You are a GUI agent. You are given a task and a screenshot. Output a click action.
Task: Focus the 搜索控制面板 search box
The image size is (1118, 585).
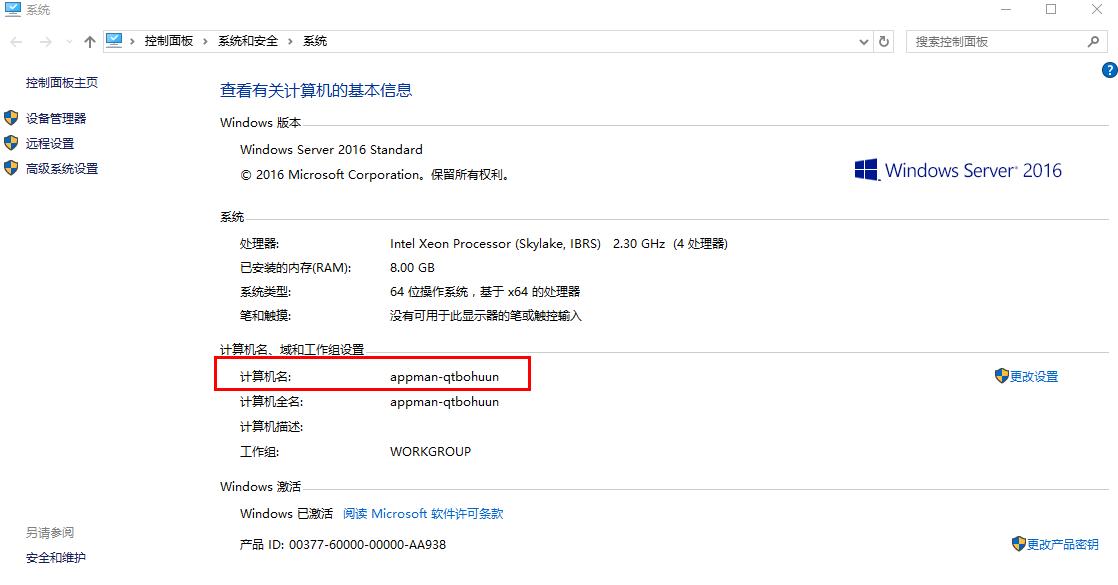(x=1007, y=41)
